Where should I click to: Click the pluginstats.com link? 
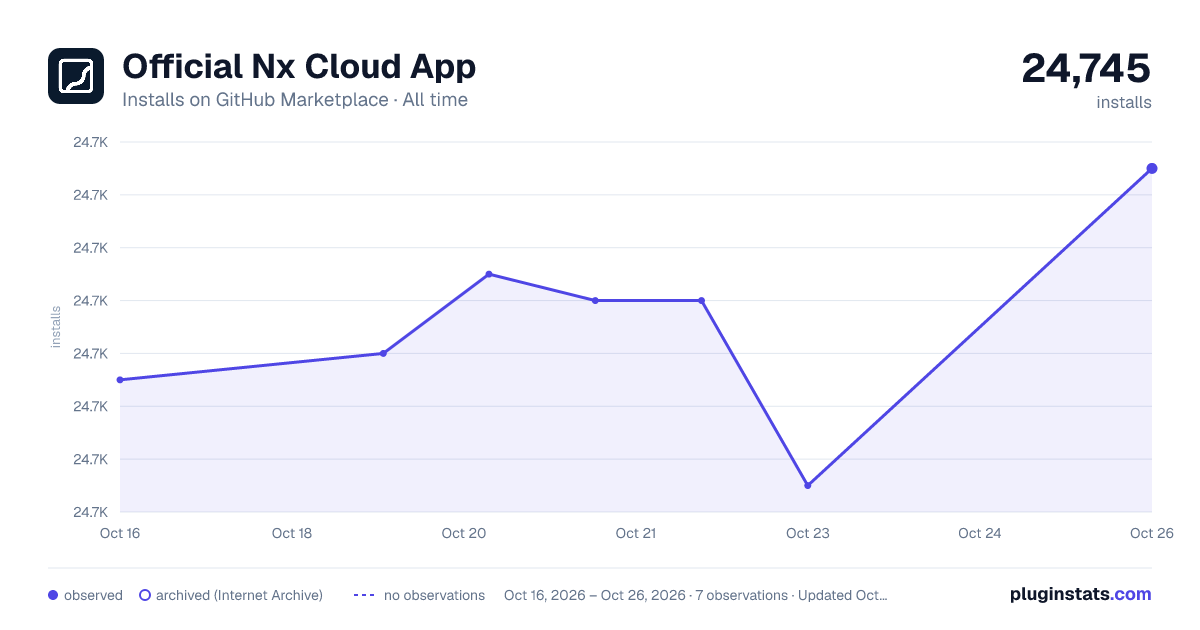[1081, 594]
